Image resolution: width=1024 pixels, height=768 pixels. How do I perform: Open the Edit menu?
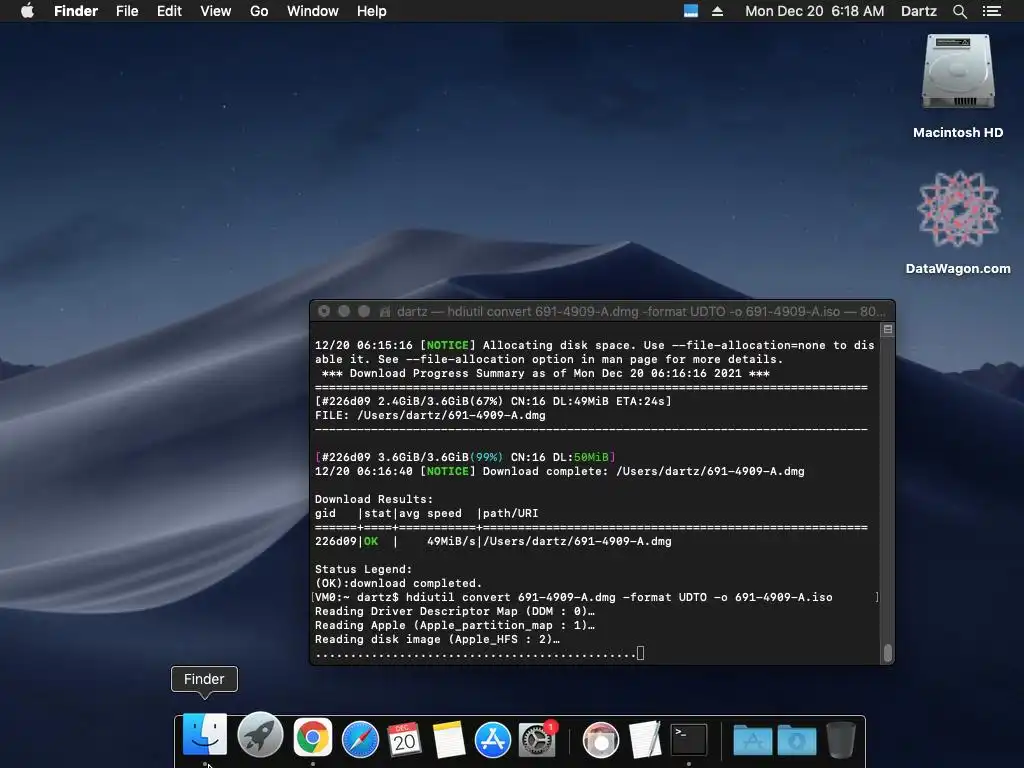[169, 11]
